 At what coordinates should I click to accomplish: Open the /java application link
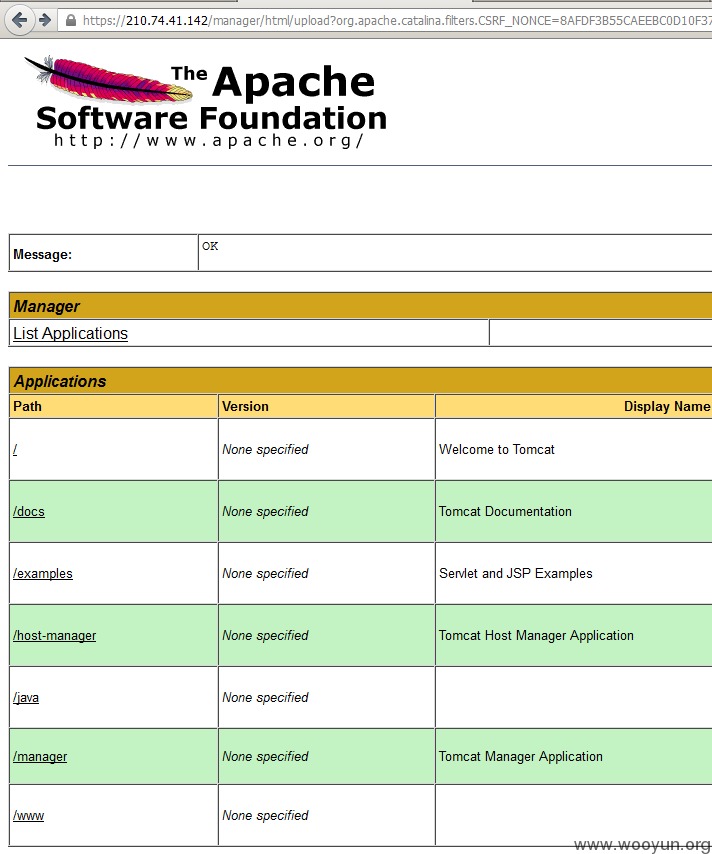26,698
